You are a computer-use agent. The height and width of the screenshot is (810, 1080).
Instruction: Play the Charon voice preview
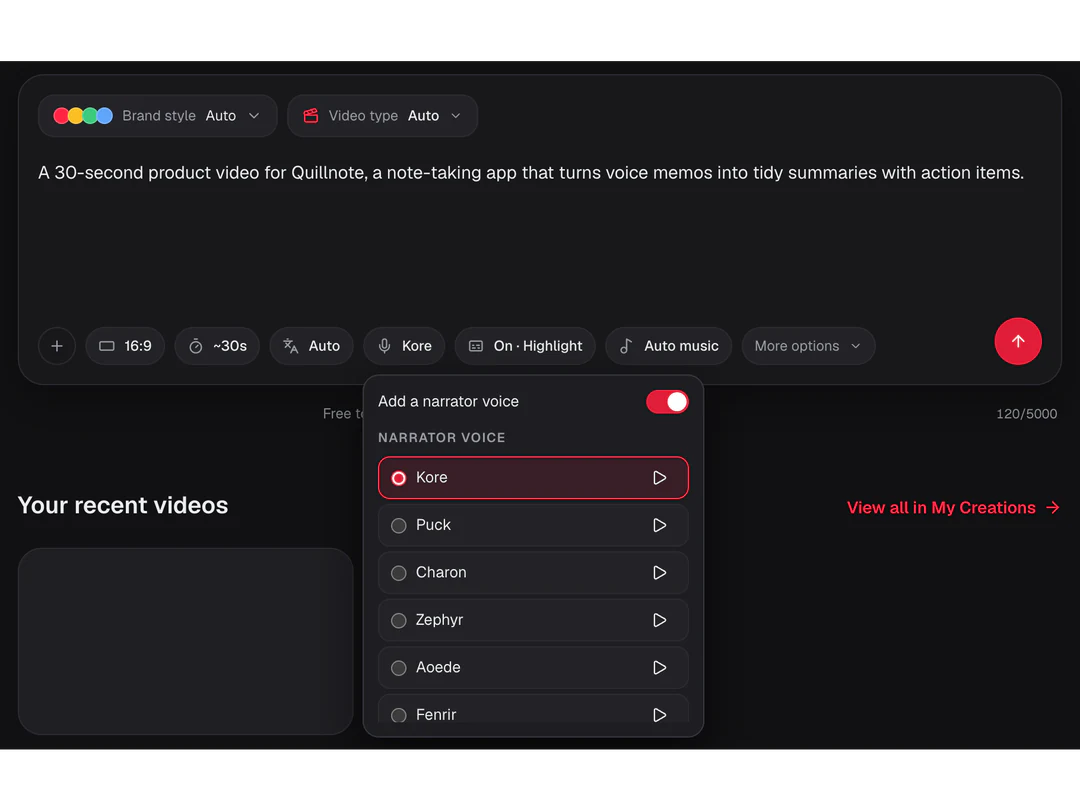click(x=659, y=573)
